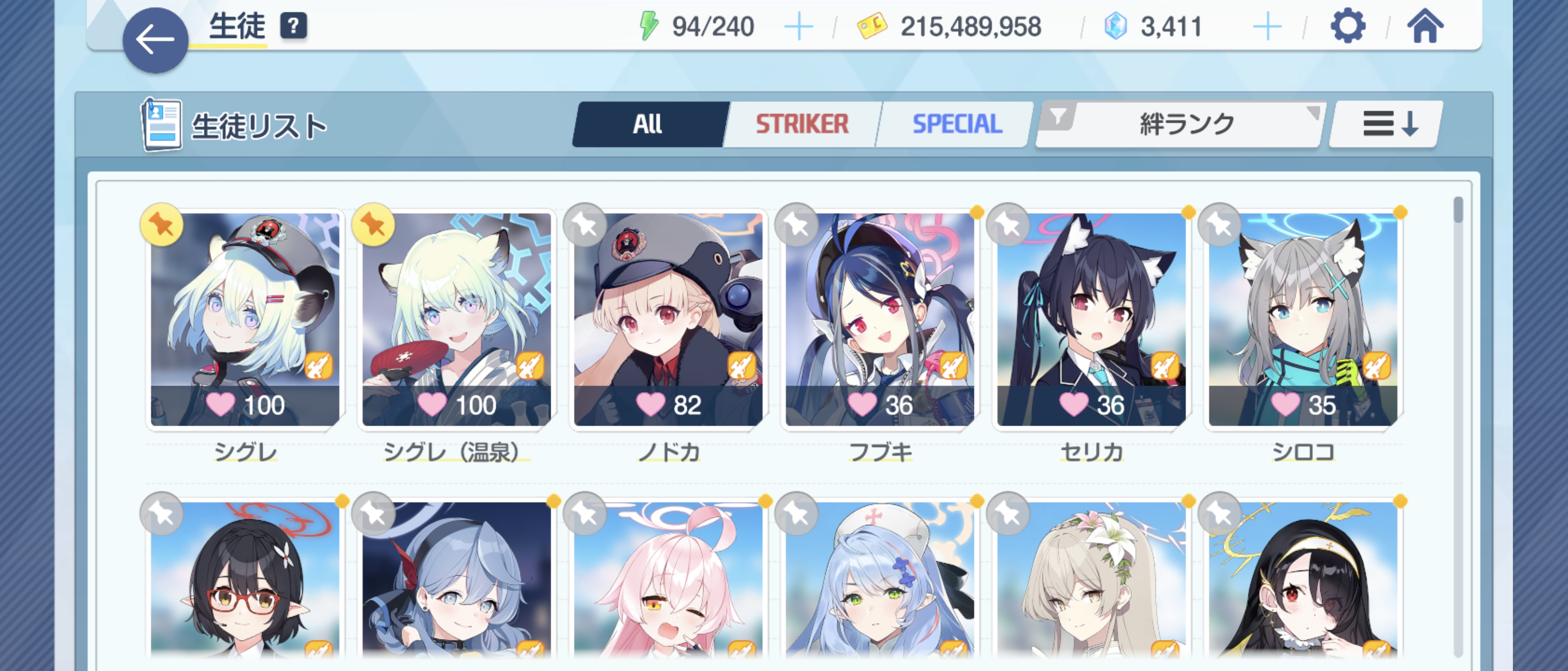Switch to the STRIKER tab
Image resolution: width=1568 pixels, height=671 pixels.
[802, 124]
